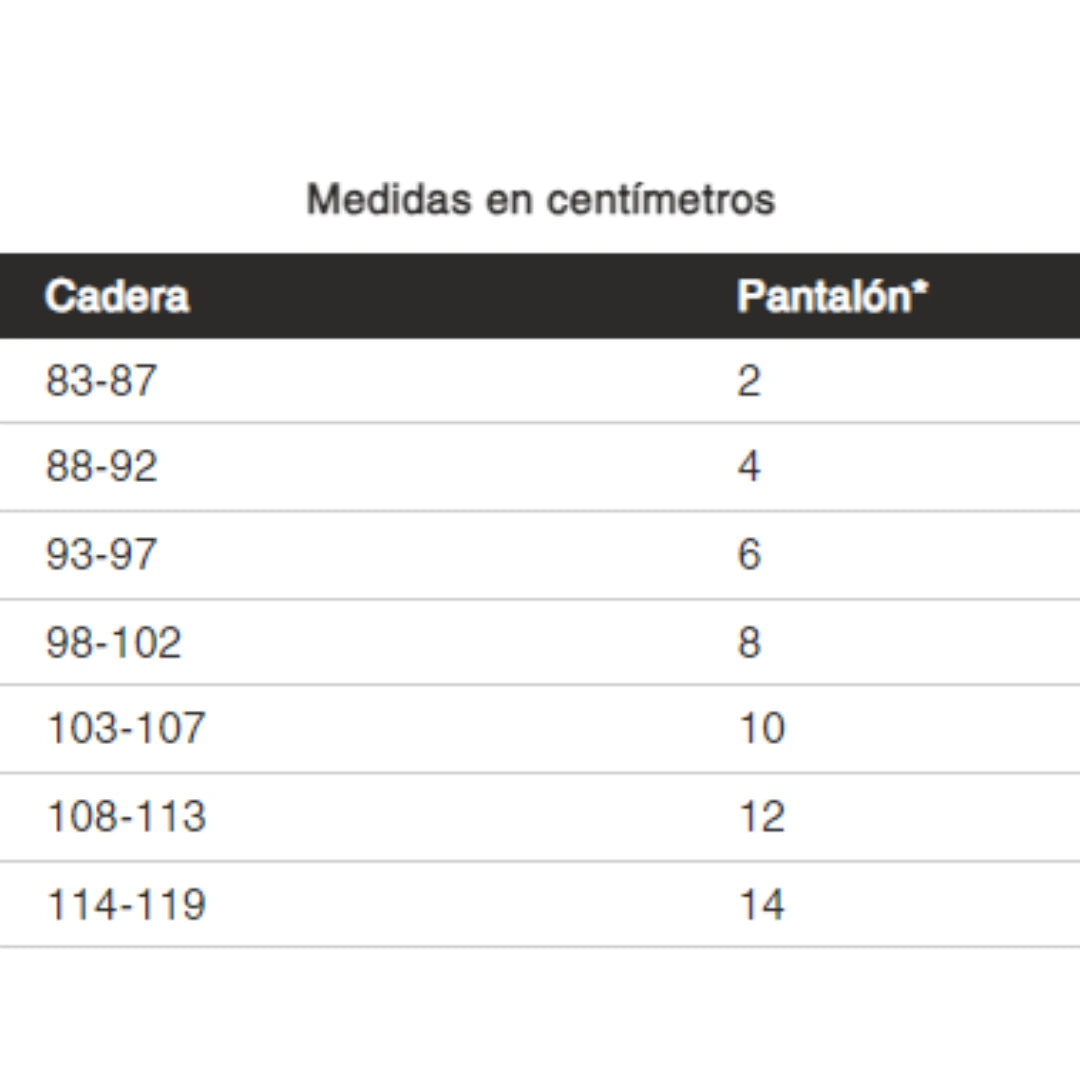Select the 98-102 hip measurement cell
This screenshot has height=1080, width=1080.
point(114,642)
